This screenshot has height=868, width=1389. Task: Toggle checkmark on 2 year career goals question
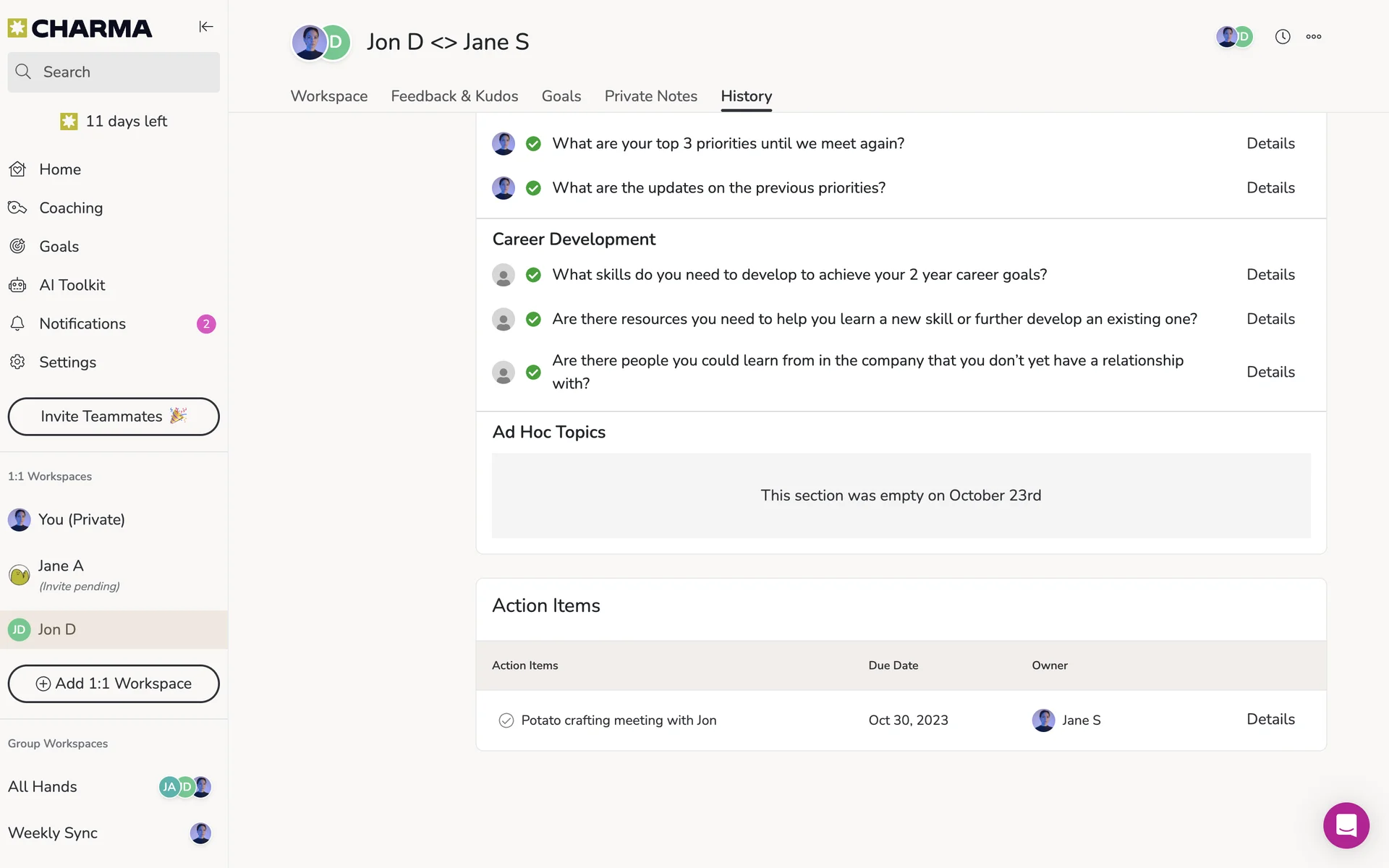[533, 275]
